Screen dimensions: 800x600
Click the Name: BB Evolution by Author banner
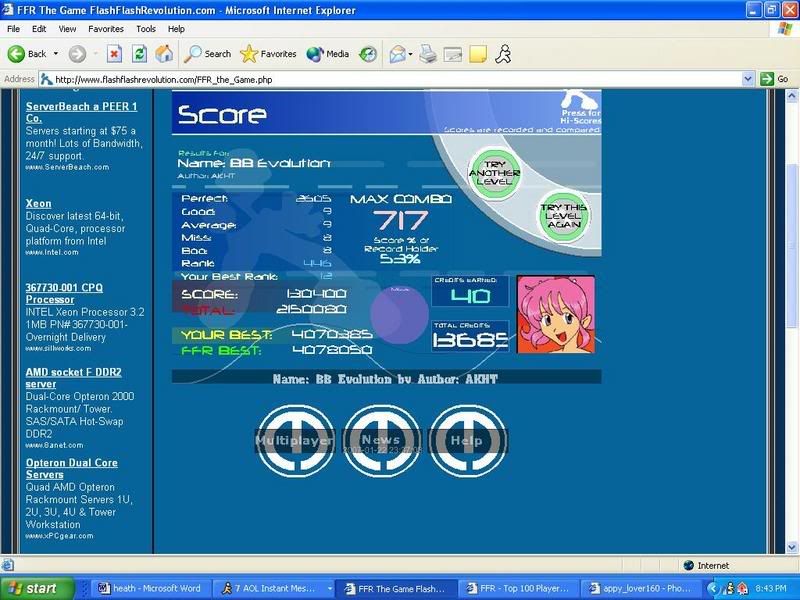tap(386, 379)
